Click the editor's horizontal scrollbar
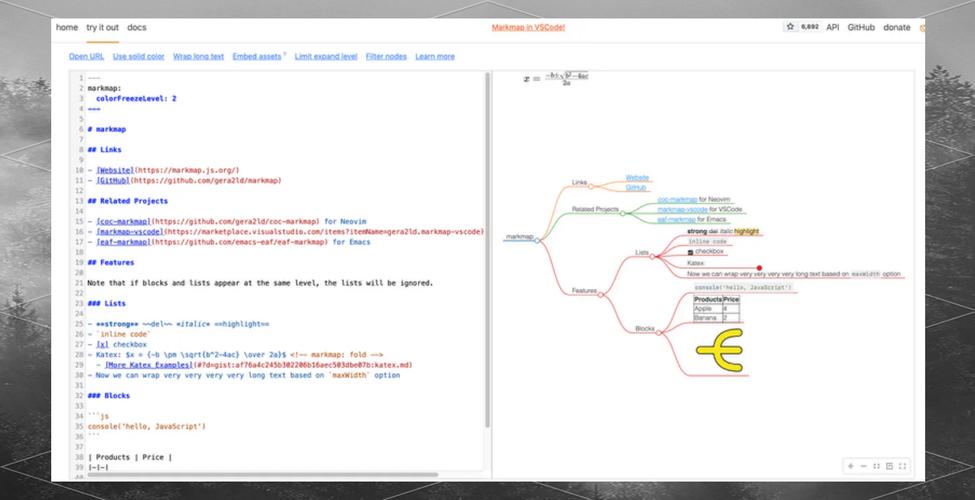This screenshot has width=975, height=500. tap(262, 475)
